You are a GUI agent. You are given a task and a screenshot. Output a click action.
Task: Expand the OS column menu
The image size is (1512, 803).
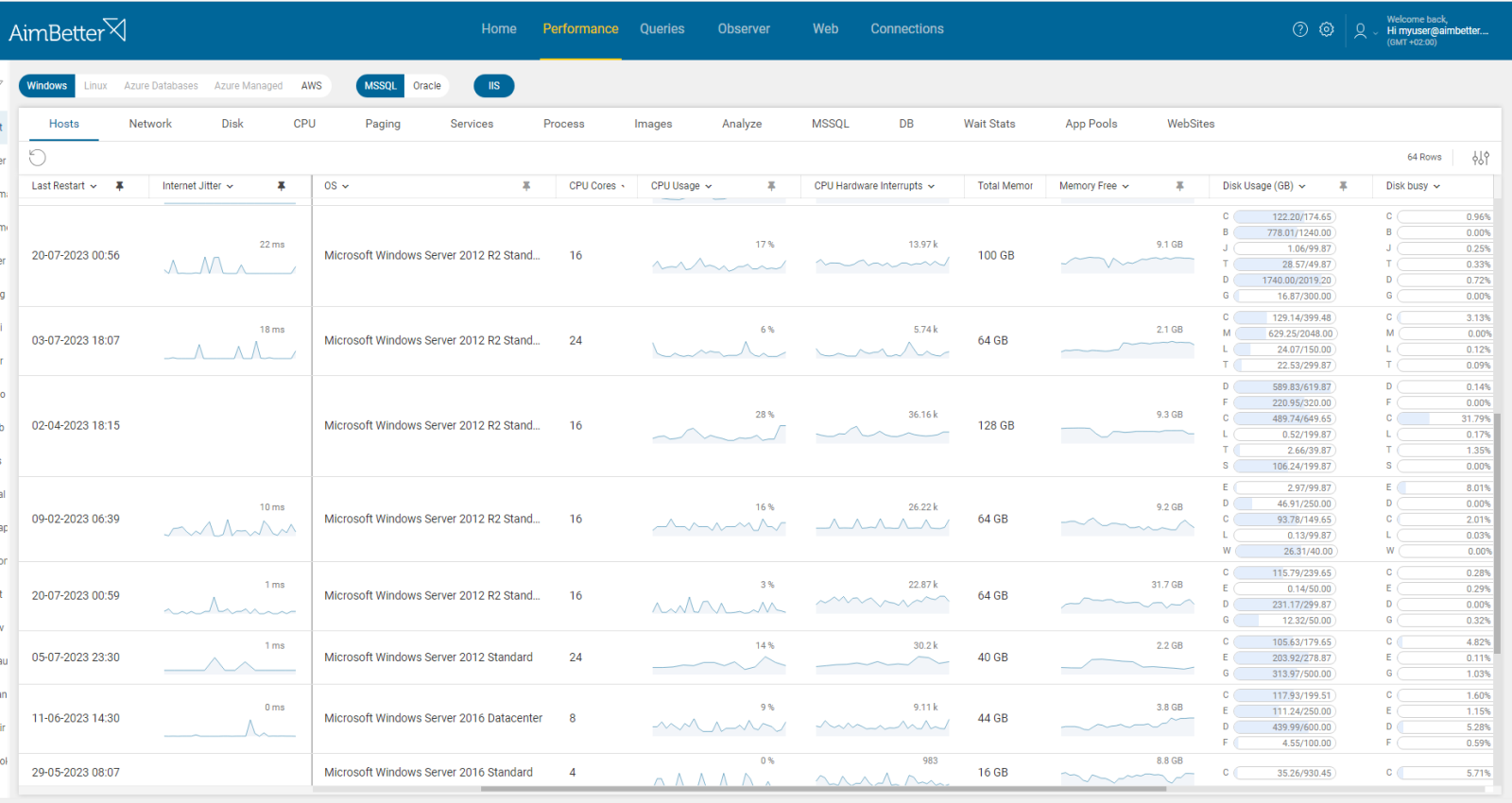(x=345, y=186)
